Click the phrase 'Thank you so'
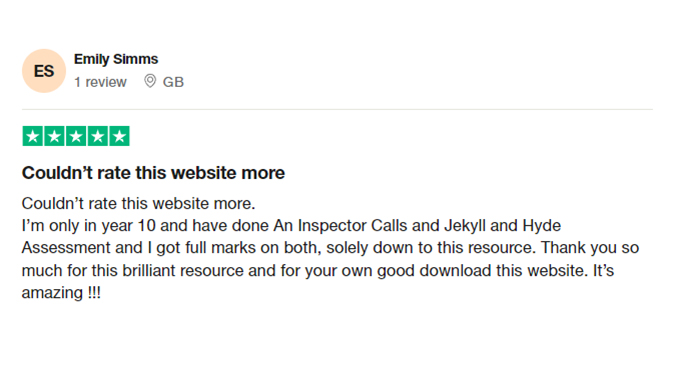Viewport: 677px width, 366px height. (590, 248)
